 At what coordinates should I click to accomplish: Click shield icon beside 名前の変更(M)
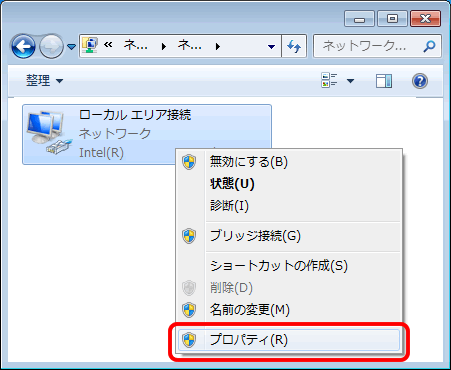189,310
